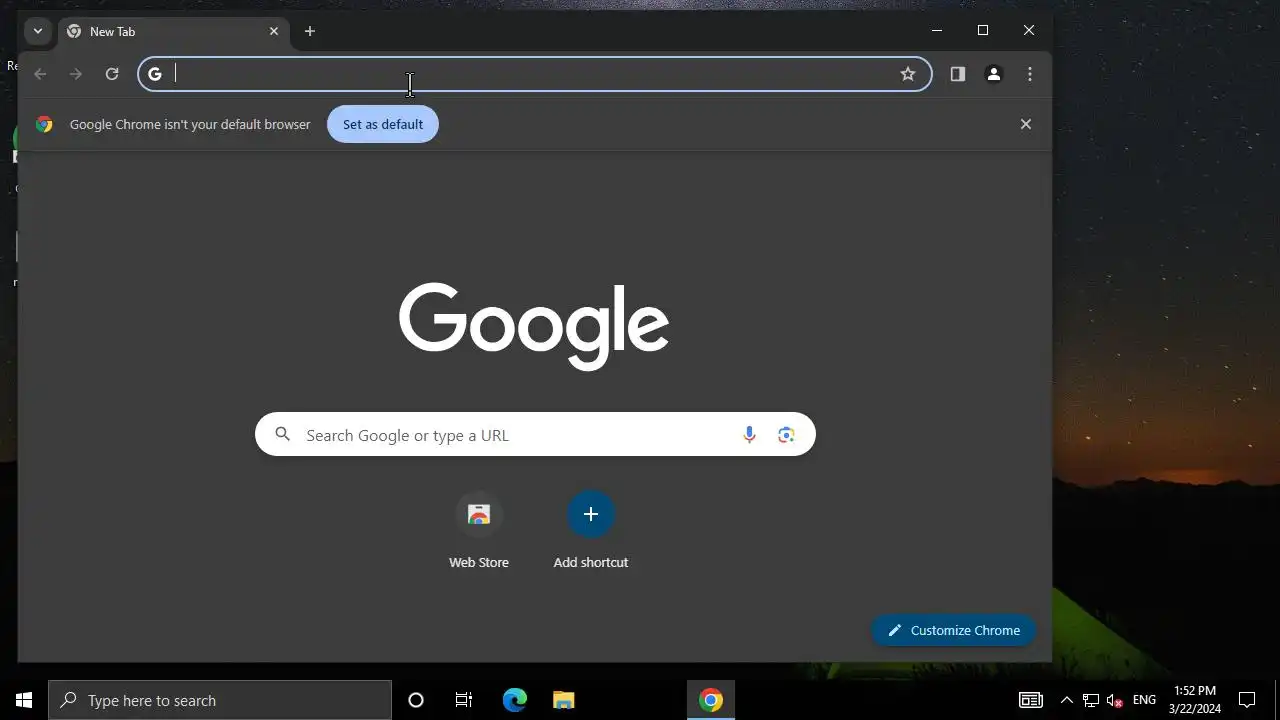The height and width of the screenshot is (720, 1280).
Task: Click the Windows taskbar search box
Action: coord(220,700)
